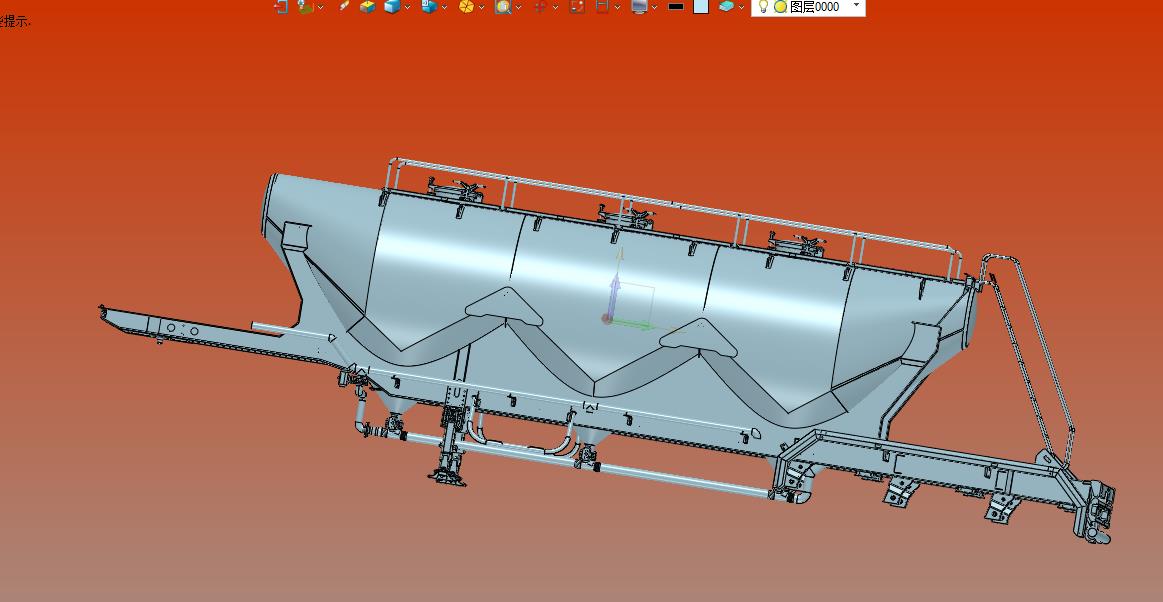Open the 图层0000 layer dropdown
The image size is (1163, 602).
coord(857,5)
